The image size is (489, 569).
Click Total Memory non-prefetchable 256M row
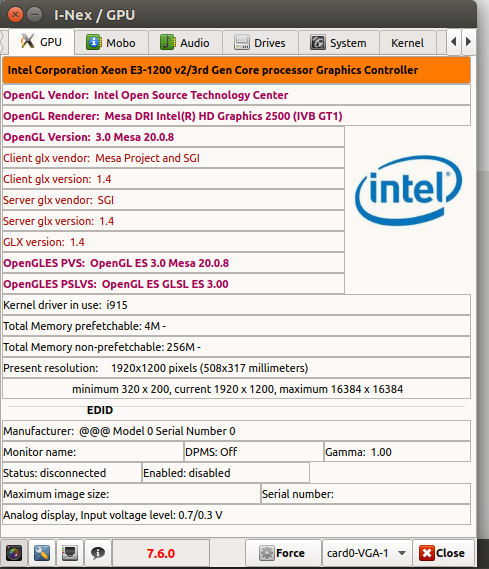(x=237, y=347)
